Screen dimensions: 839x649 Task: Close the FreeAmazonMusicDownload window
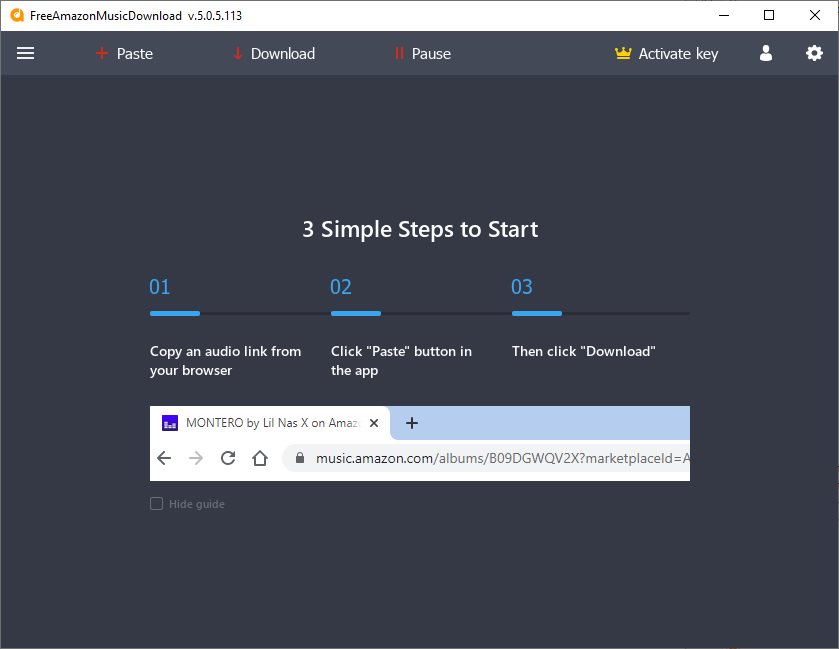(815, 15)
